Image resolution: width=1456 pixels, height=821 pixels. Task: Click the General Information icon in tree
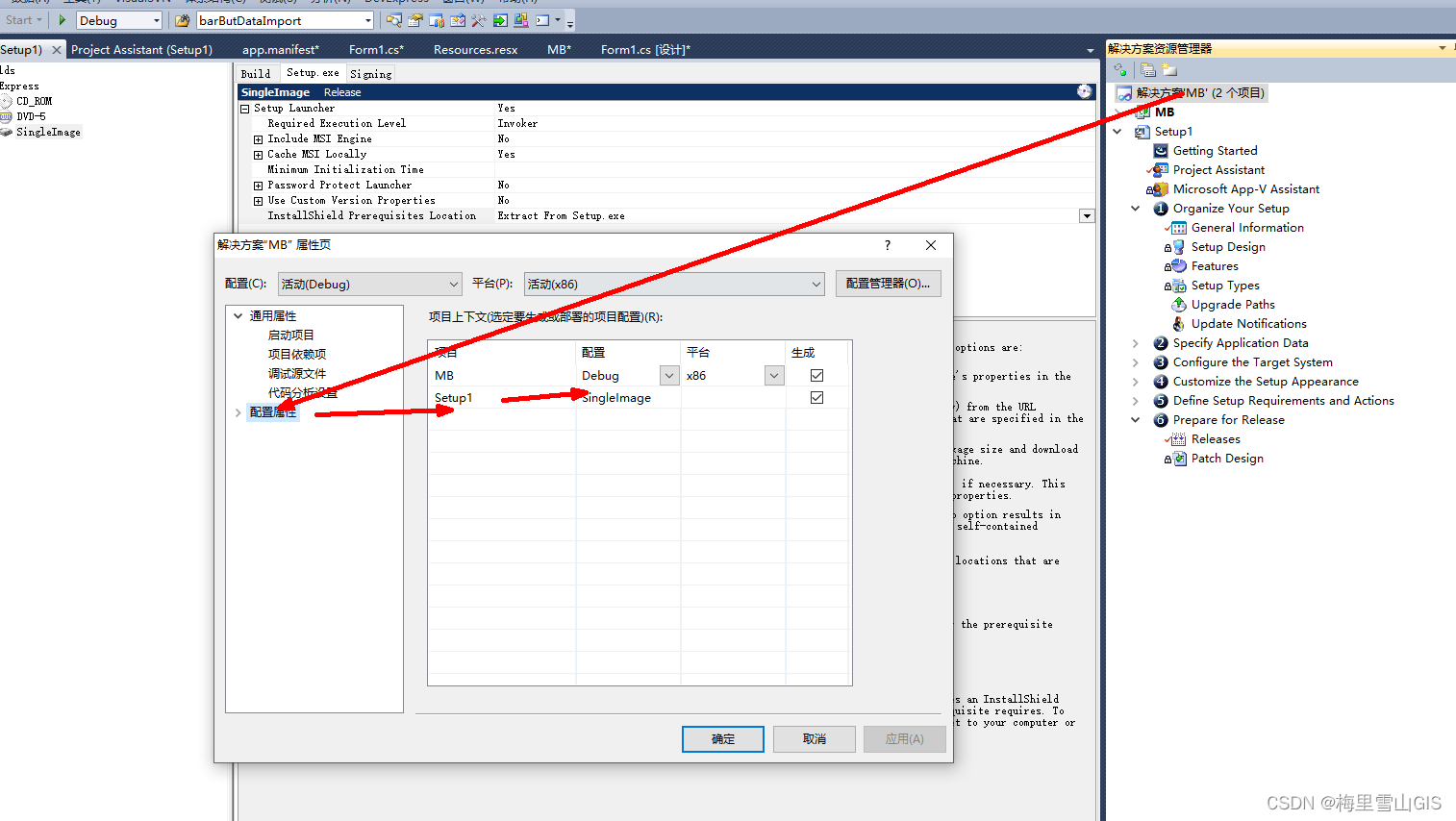[1178, 228]
